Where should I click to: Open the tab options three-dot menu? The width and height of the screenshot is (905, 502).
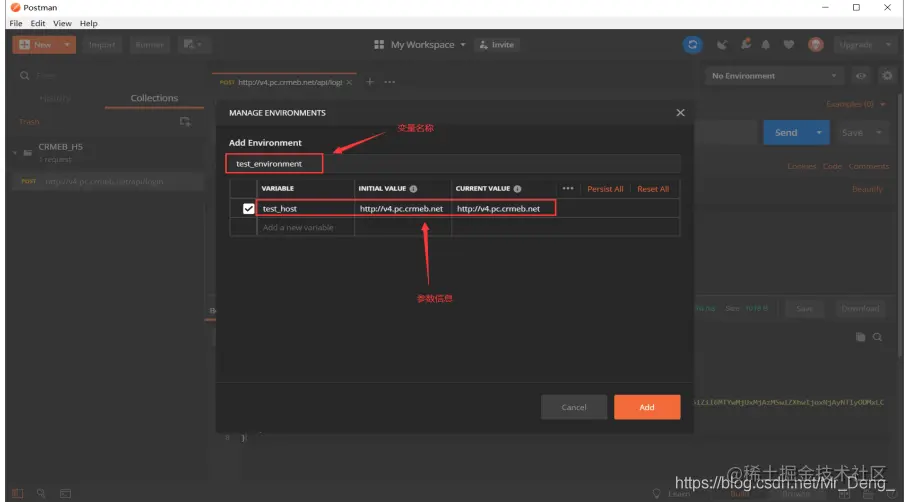[390, 82]
